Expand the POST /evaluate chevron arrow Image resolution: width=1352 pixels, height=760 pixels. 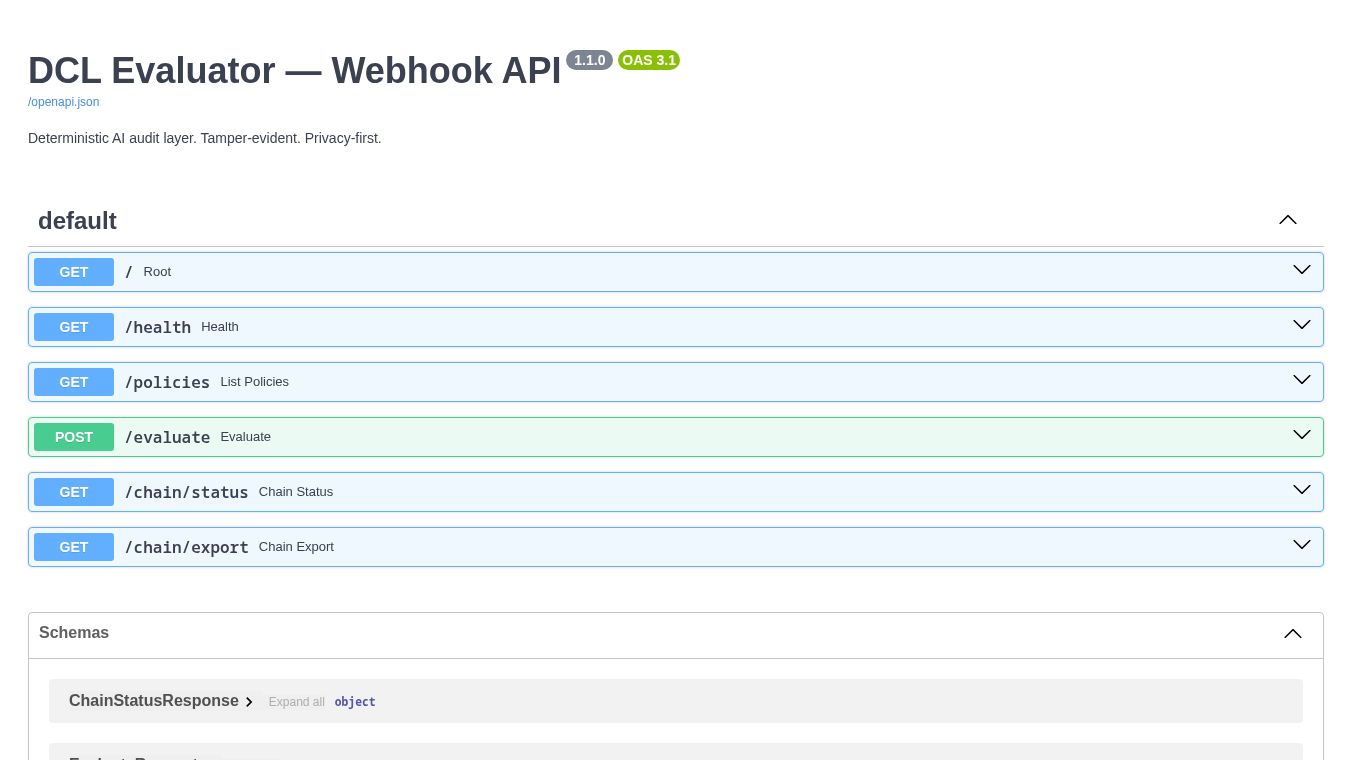click(1301, 436)
